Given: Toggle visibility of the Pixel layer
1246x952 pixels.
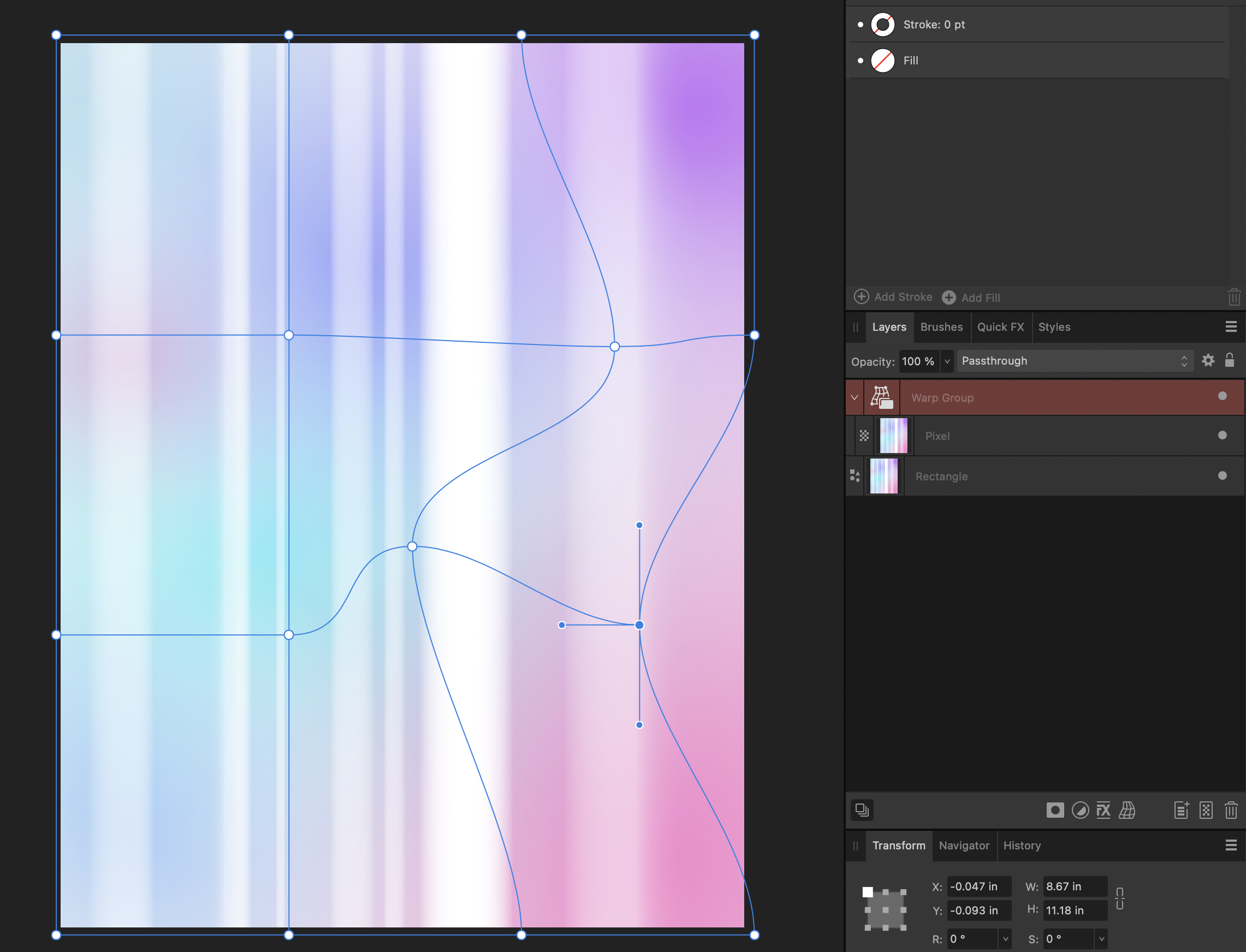Looking at the screenshot, I should 1222,435.
